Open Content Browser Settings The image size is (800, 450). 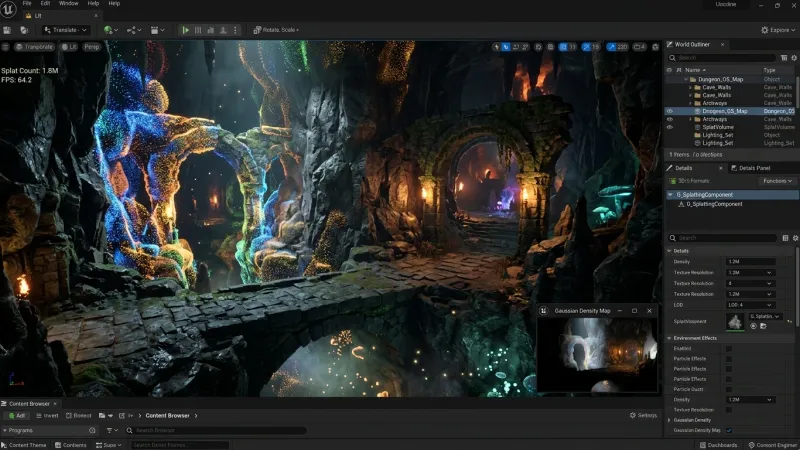643,416
